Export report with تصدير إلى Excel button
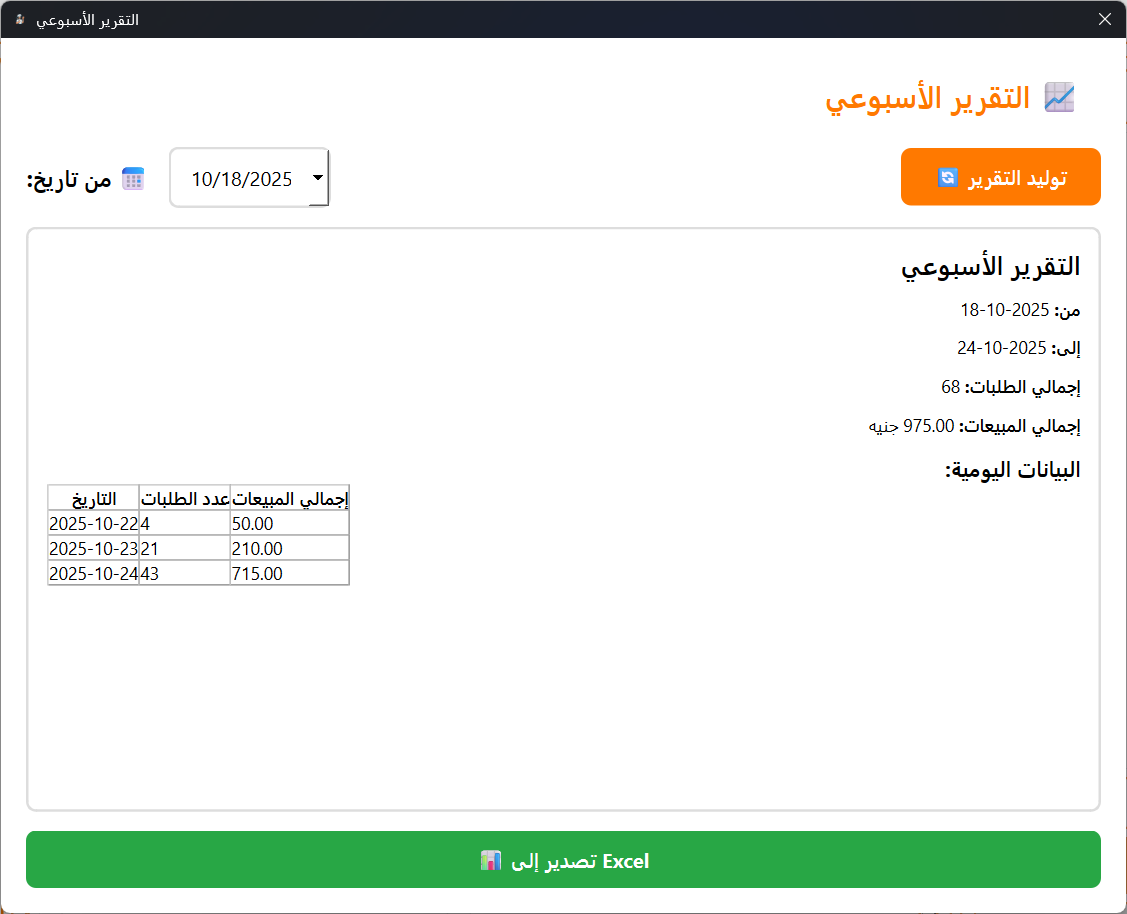1127x914 pixels. pyautogui.click(x=564, y=859)
